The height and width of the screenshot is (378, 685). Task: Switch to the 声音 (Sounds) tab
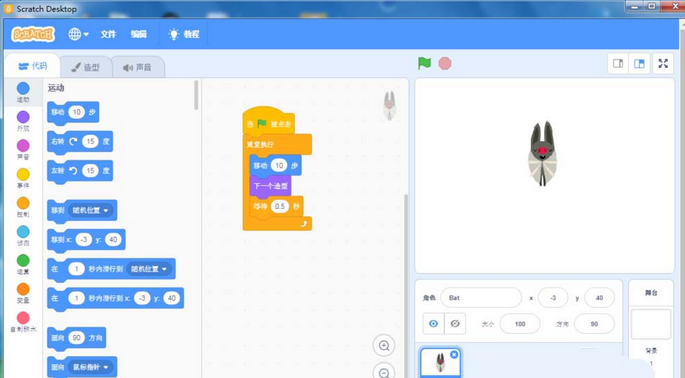tap(138, 67)
